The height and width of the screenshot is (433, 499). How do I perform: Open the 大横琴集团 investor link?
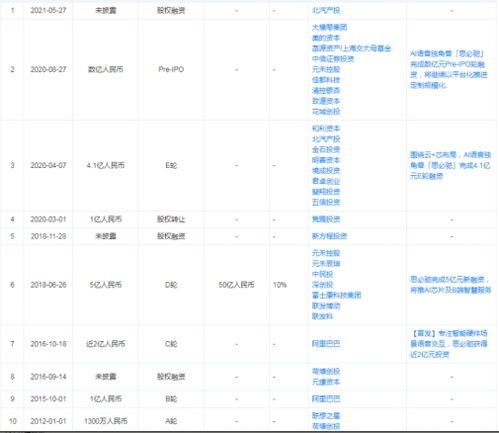(329, 27)
